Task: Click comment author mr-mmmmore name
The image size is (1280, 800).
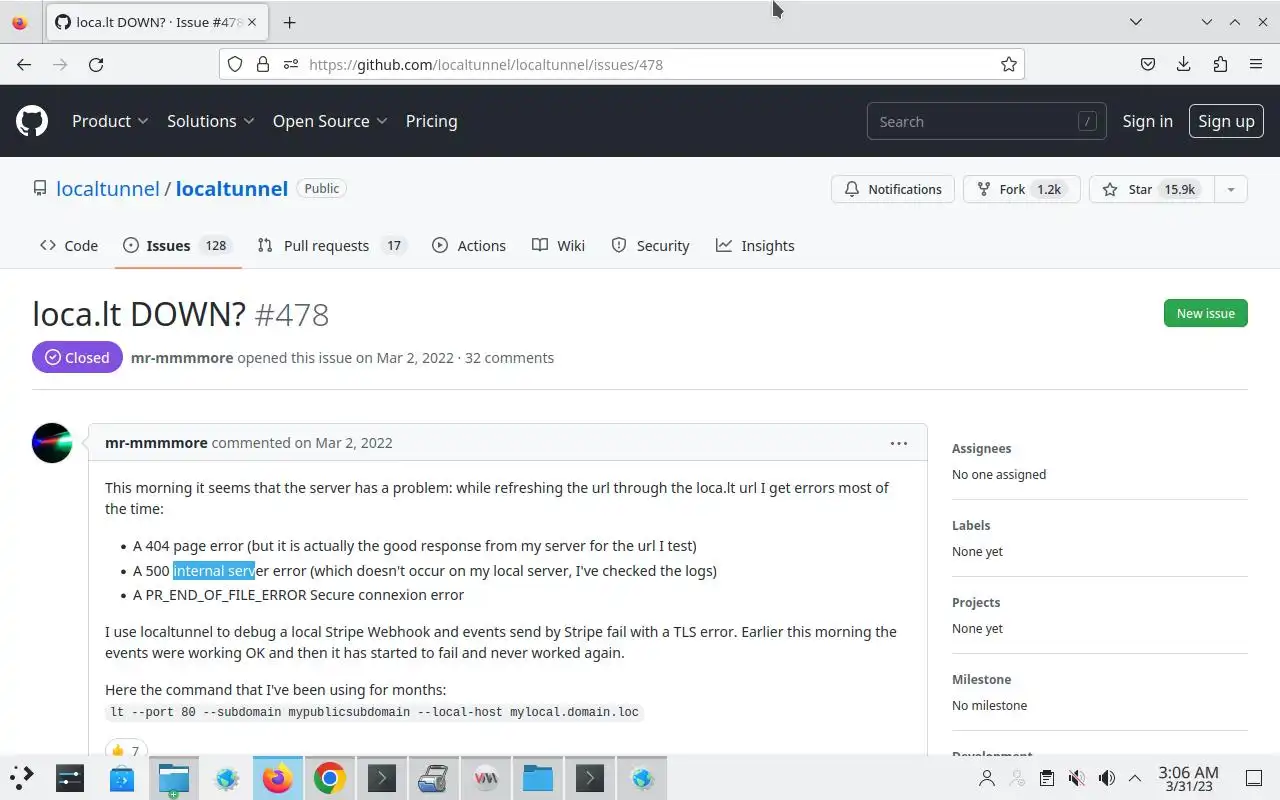Action: [x=156, y=443]
